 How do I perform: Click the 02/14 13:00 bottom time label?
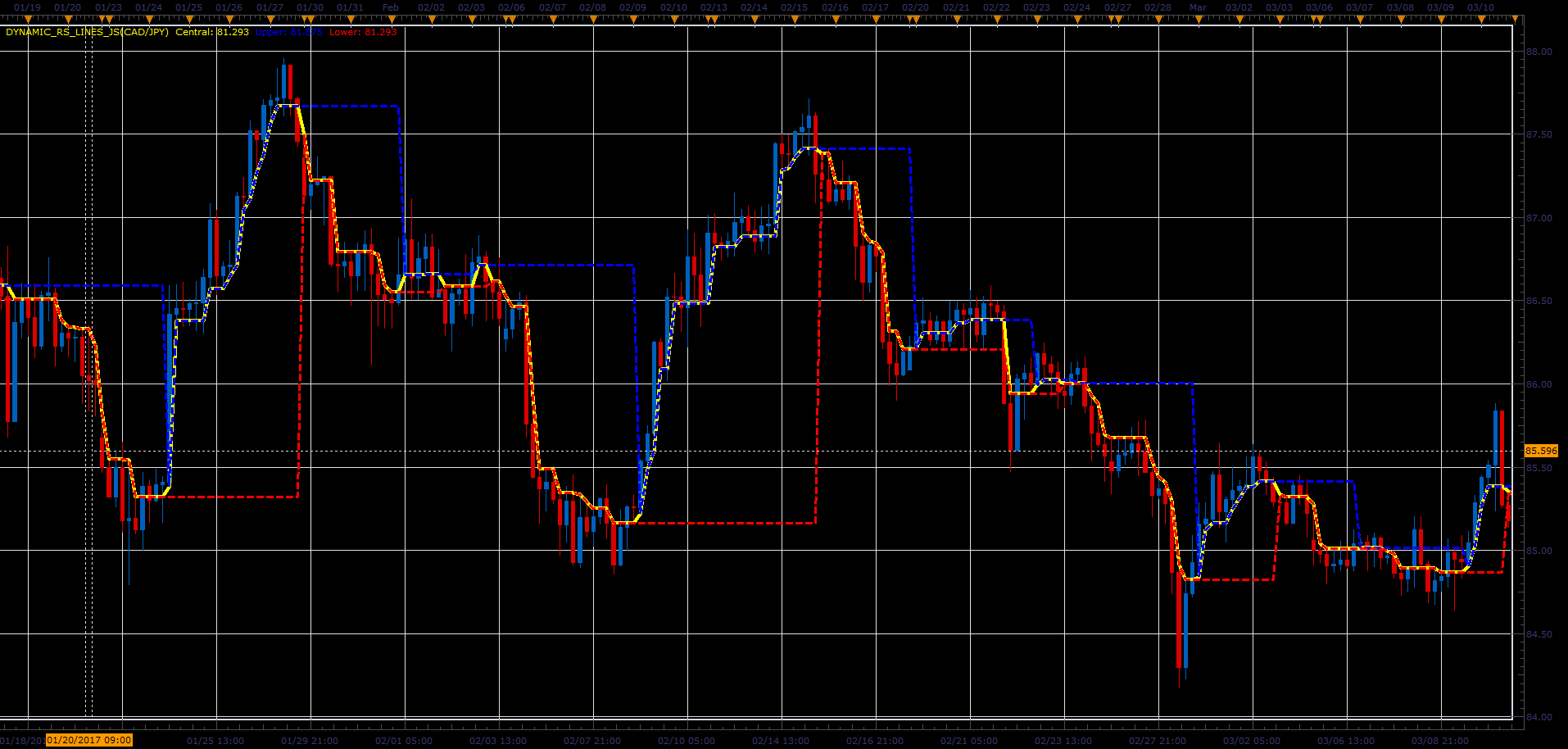coord(781,741)
